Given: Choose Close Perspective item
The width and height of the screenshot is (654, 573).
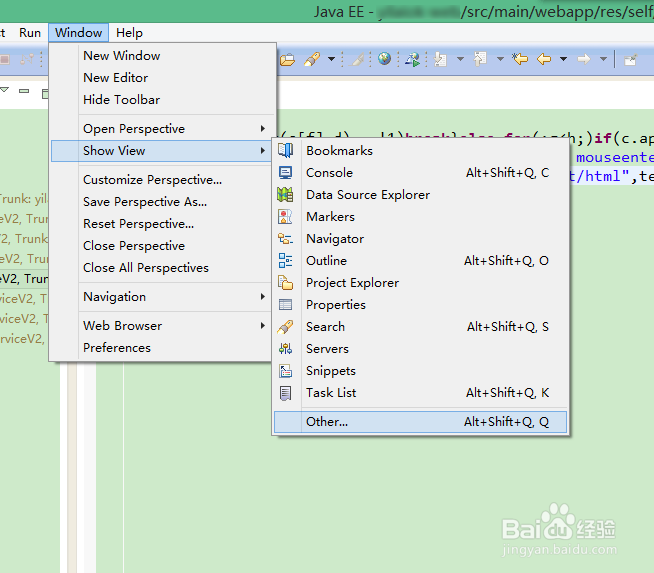Looking at the screenshot, I should [163, 246].
